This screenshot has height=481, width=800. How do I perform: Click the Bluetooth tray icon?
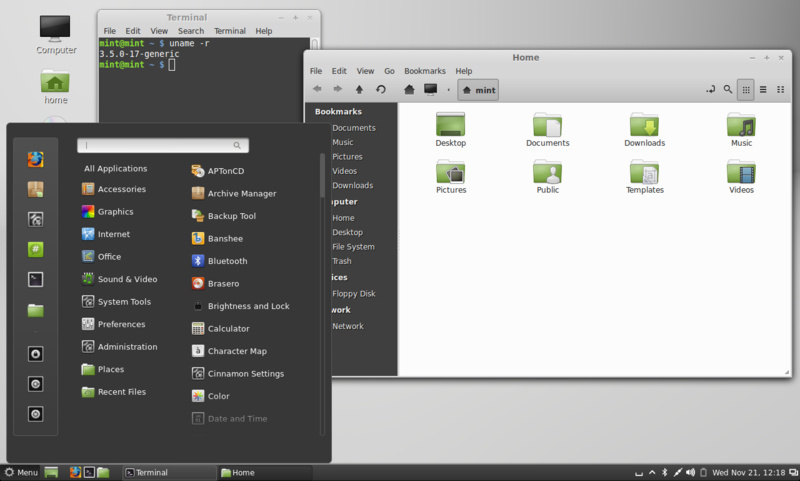[x=664, y=472]
